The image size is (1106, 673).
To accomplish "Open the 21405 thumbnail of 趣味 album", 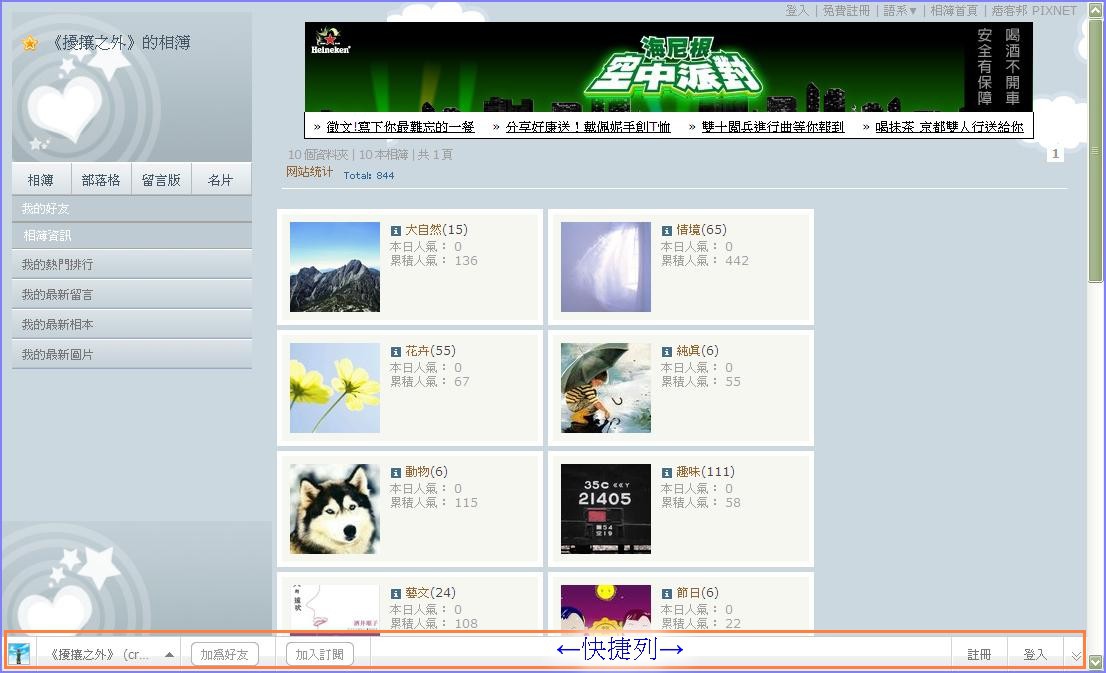I will pos(606,509).
